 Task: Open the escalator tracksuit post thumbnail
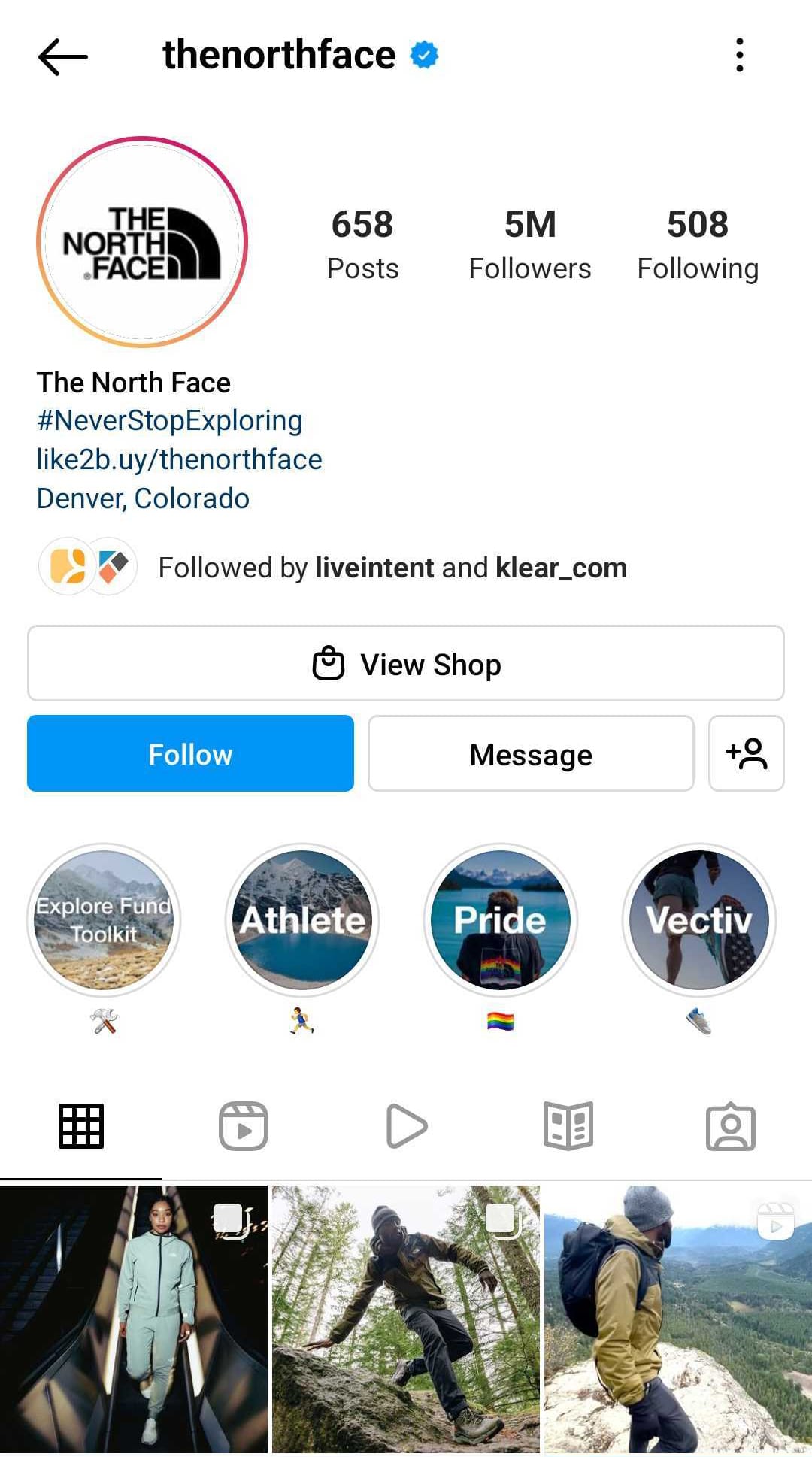(x=134, y=1319)
